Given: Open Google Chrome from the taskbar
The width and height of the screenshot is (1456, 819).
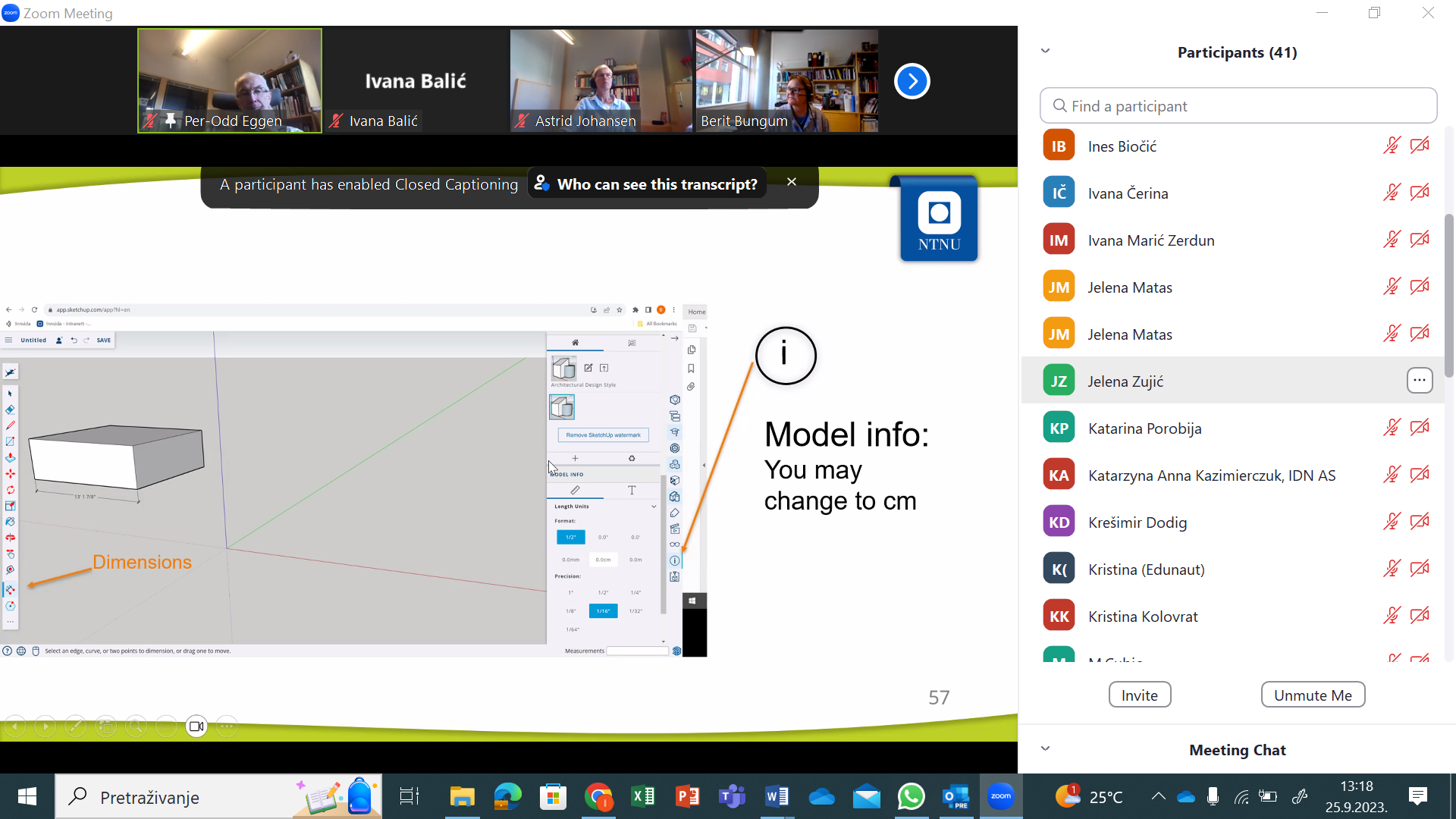Looking at the screenshot, I should [x=598, y=796].
